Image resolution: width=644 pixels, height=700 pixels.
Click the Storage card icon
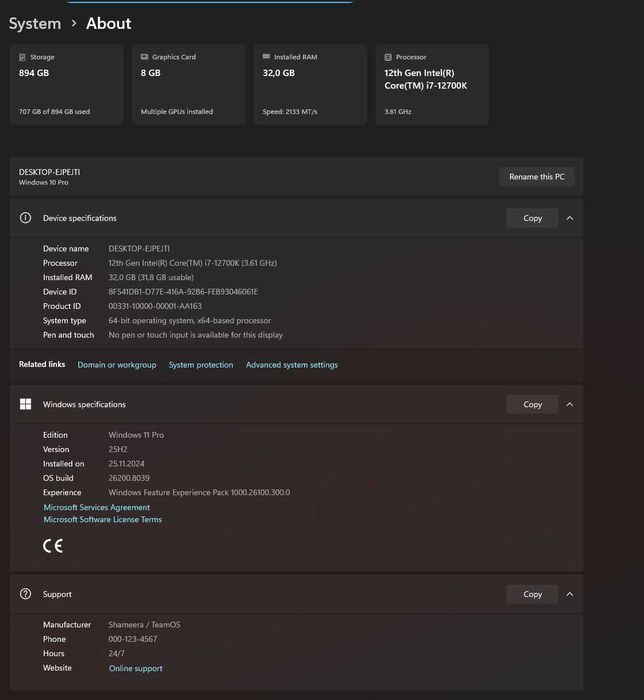22,57
